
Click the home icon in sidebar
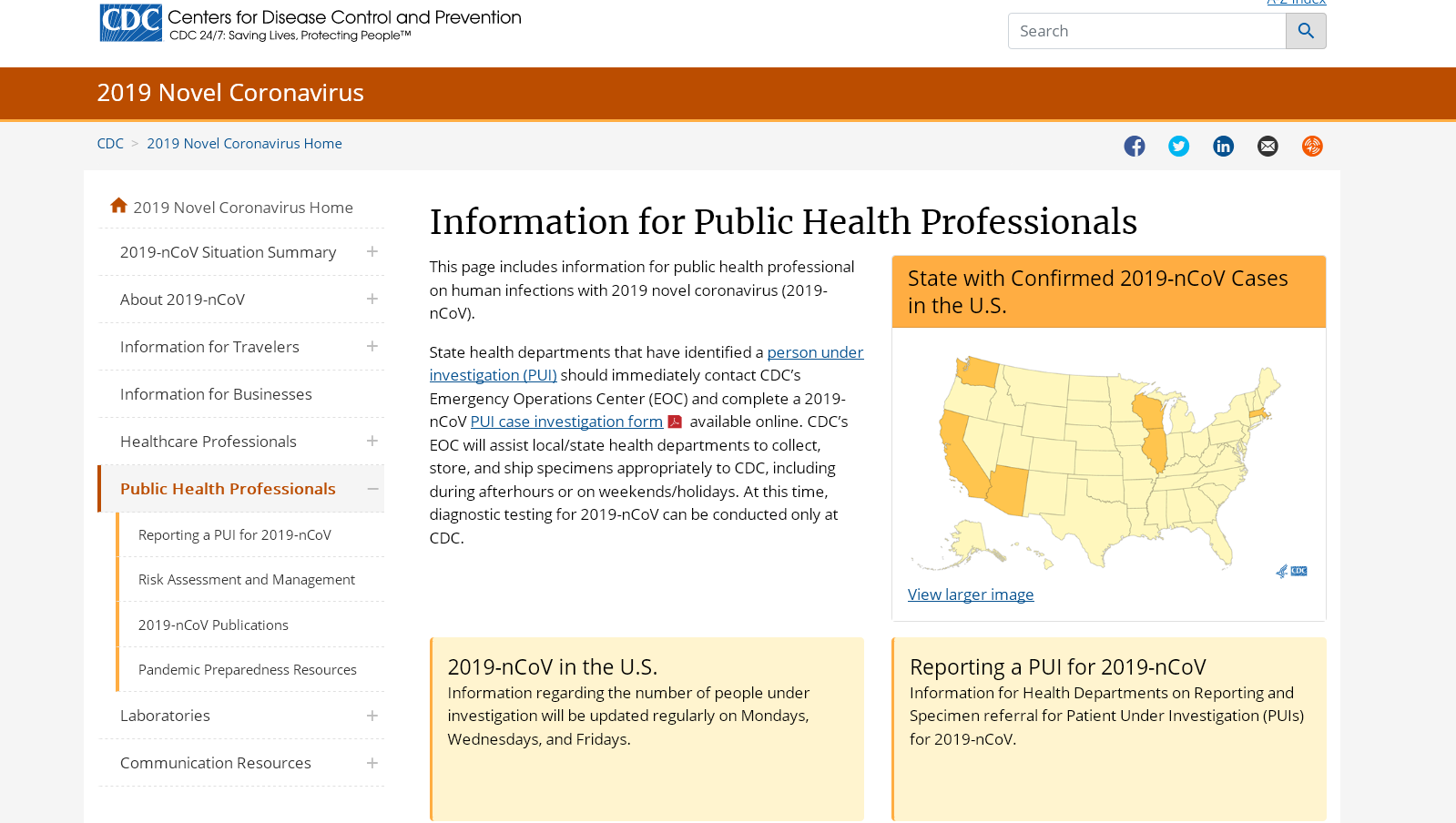pos(118,206)
